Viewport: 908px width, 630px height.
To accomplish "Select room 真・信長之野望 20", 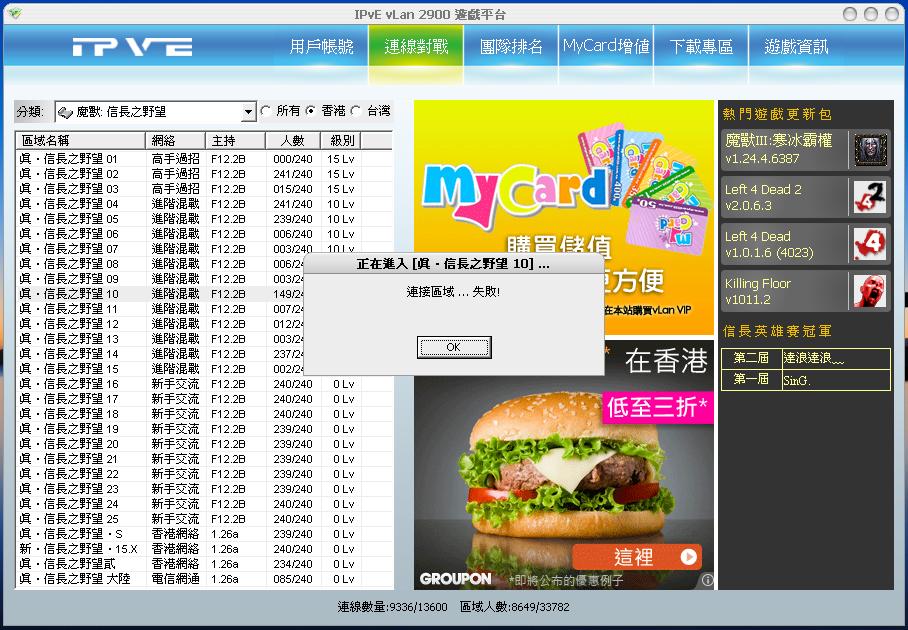I will (x=204, y=444).
